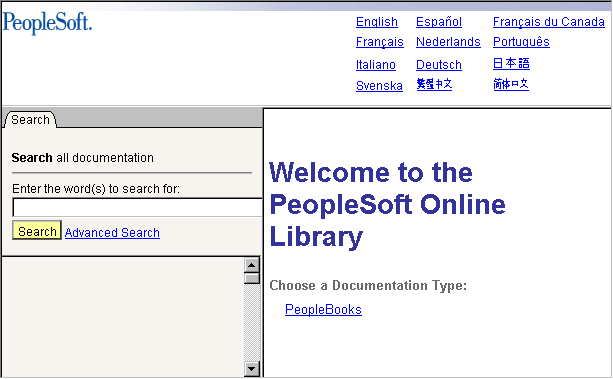Open the Japanese language link
613x379 pixels.
[x=511, y=63]
